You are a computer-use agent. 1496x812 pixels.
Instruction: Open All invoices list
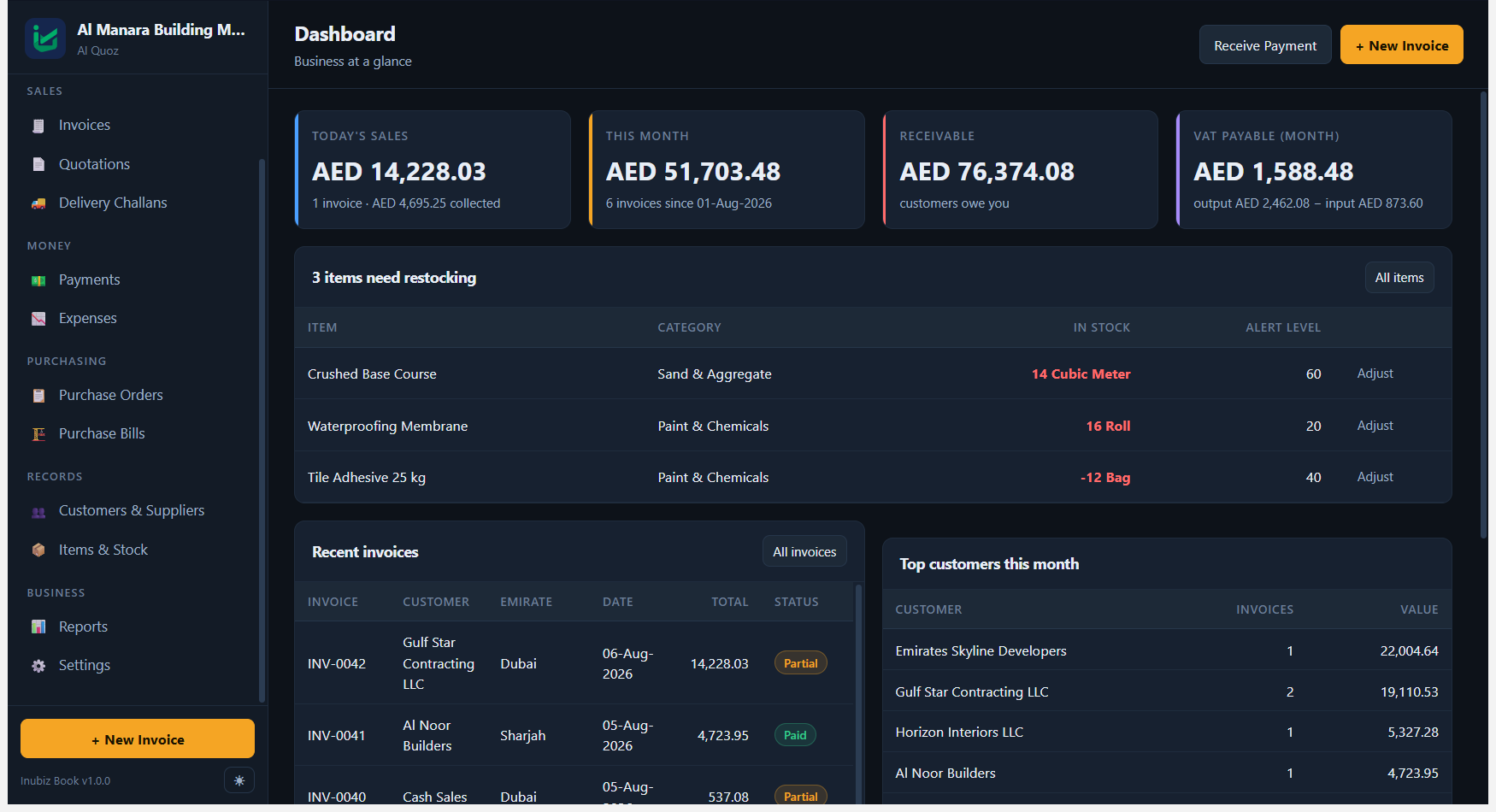point(804,552)
